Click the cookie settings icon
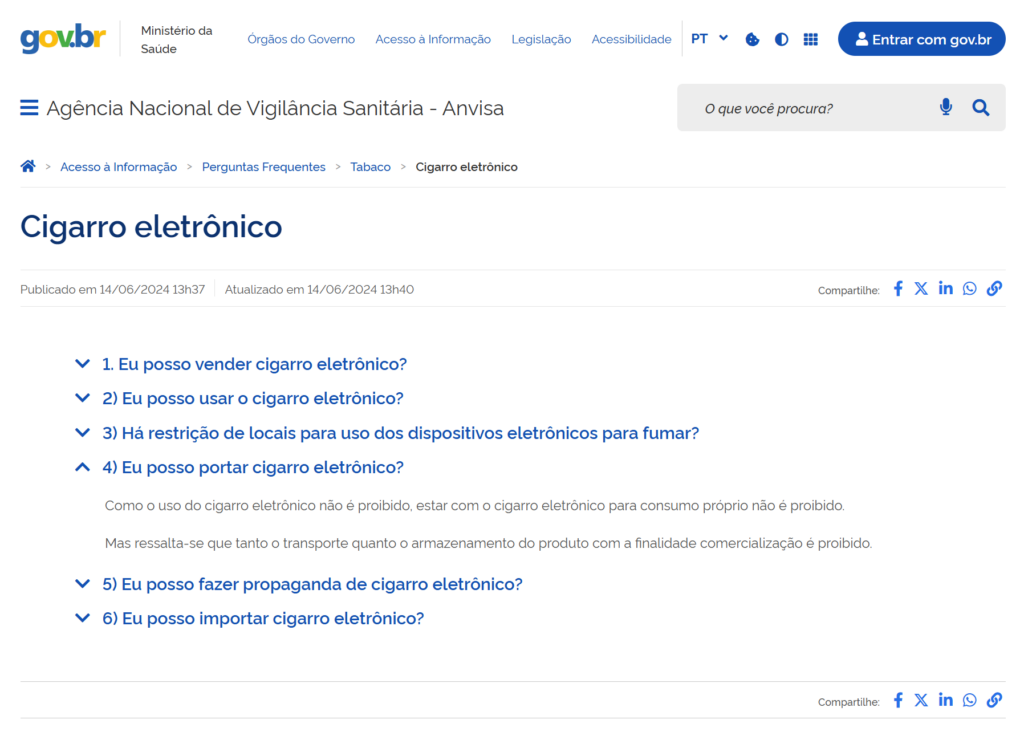1024x744 pixels. click(752, 39)
